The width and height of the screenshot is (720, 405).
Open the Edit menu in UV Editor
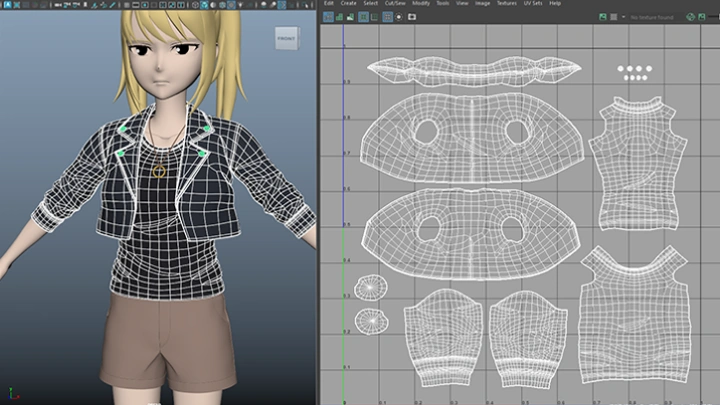(329, 3)
